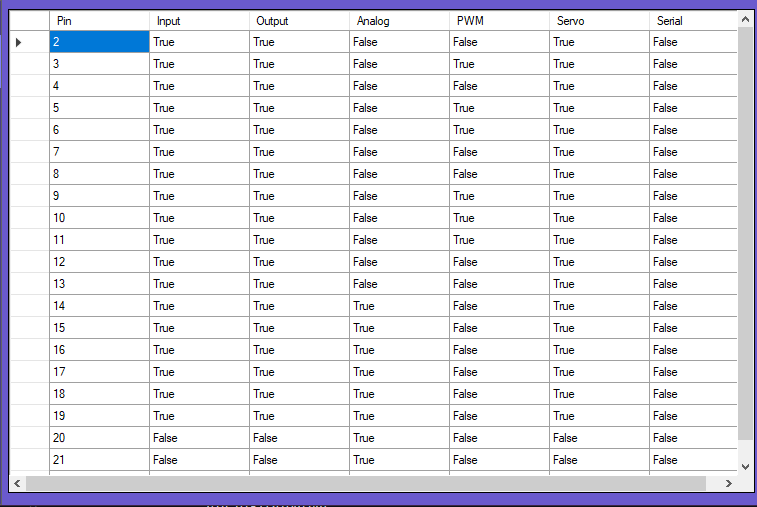Click Servo value False in pin 21 row
Image resolution: width=757 pixels, height=507 pixels.
(x=599, y=459)
